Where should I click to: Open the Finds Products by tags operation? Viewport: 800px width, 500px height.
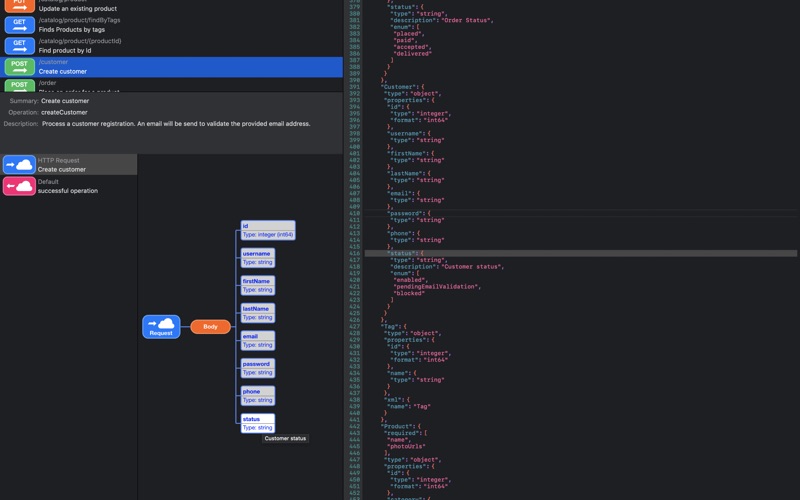171,25
